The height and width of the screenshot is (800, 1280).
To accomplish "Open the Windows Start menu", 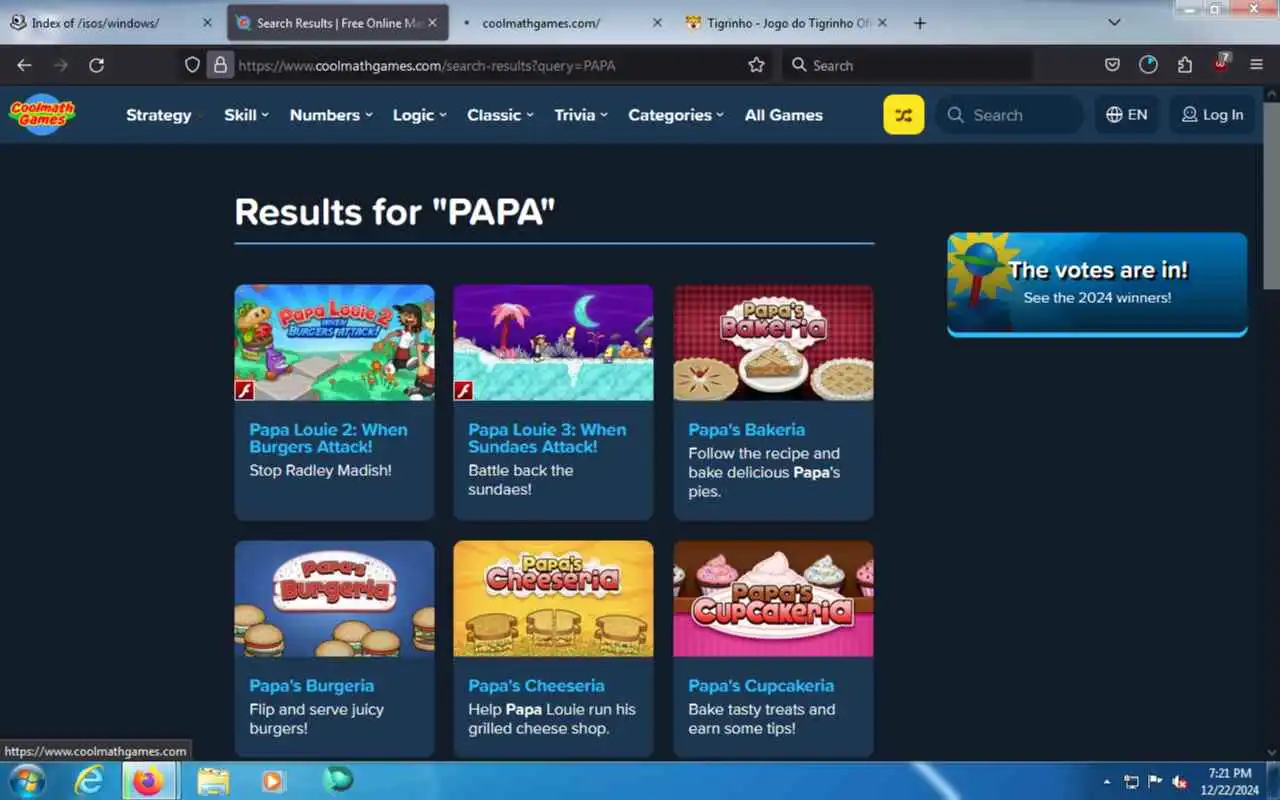I will click(26, 781).
